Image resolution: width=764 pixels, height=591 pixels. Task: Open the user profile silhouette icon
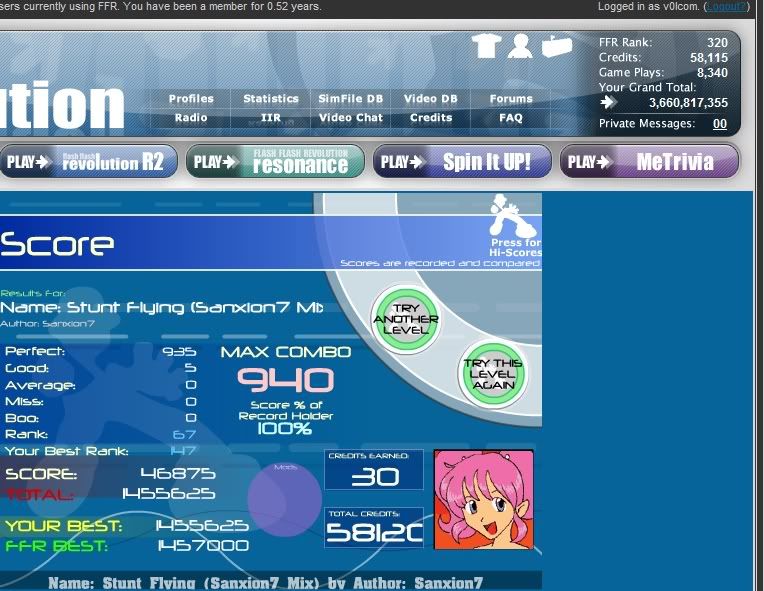pos(520,46)
